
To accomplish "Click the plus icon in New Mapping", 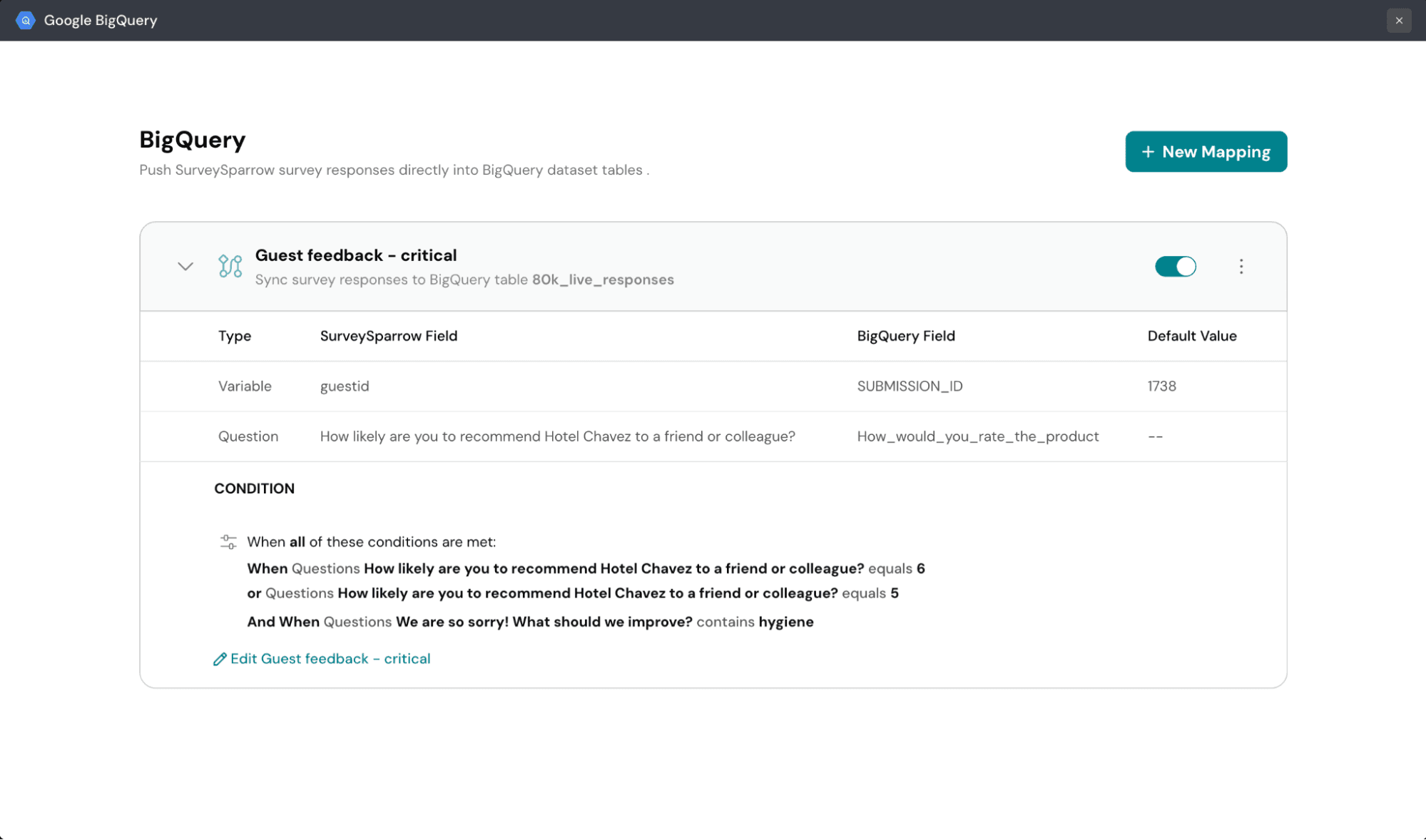I will pyautogui.click(x=1147, y=152).
